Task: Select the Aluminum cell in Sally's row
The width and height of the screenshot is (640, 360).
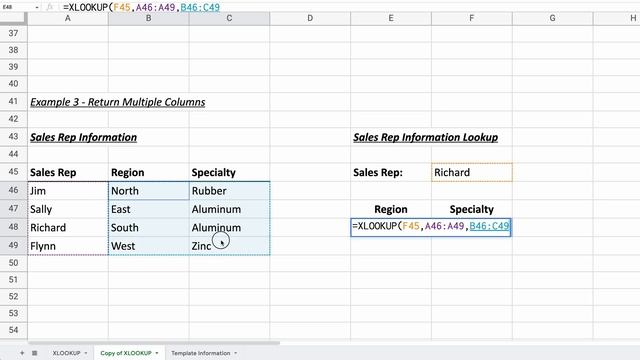Action: point(229,209)
